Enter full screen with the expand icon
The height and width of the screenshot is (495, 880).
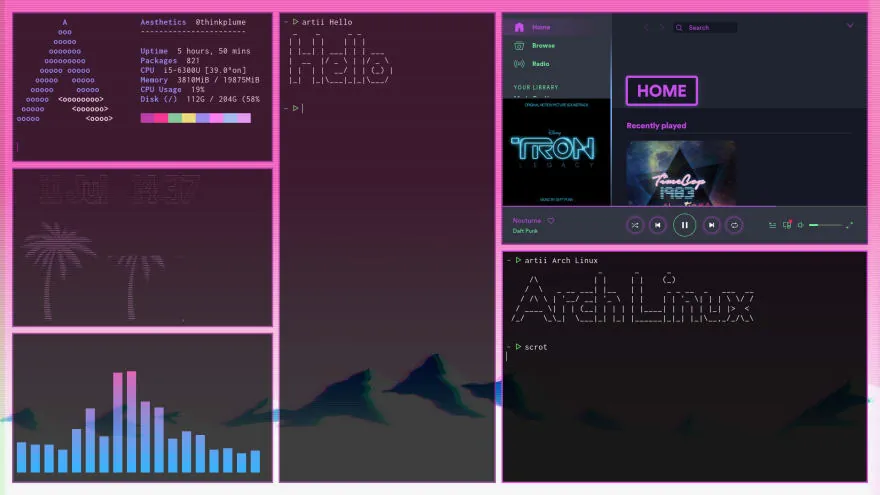pos(850,225)
